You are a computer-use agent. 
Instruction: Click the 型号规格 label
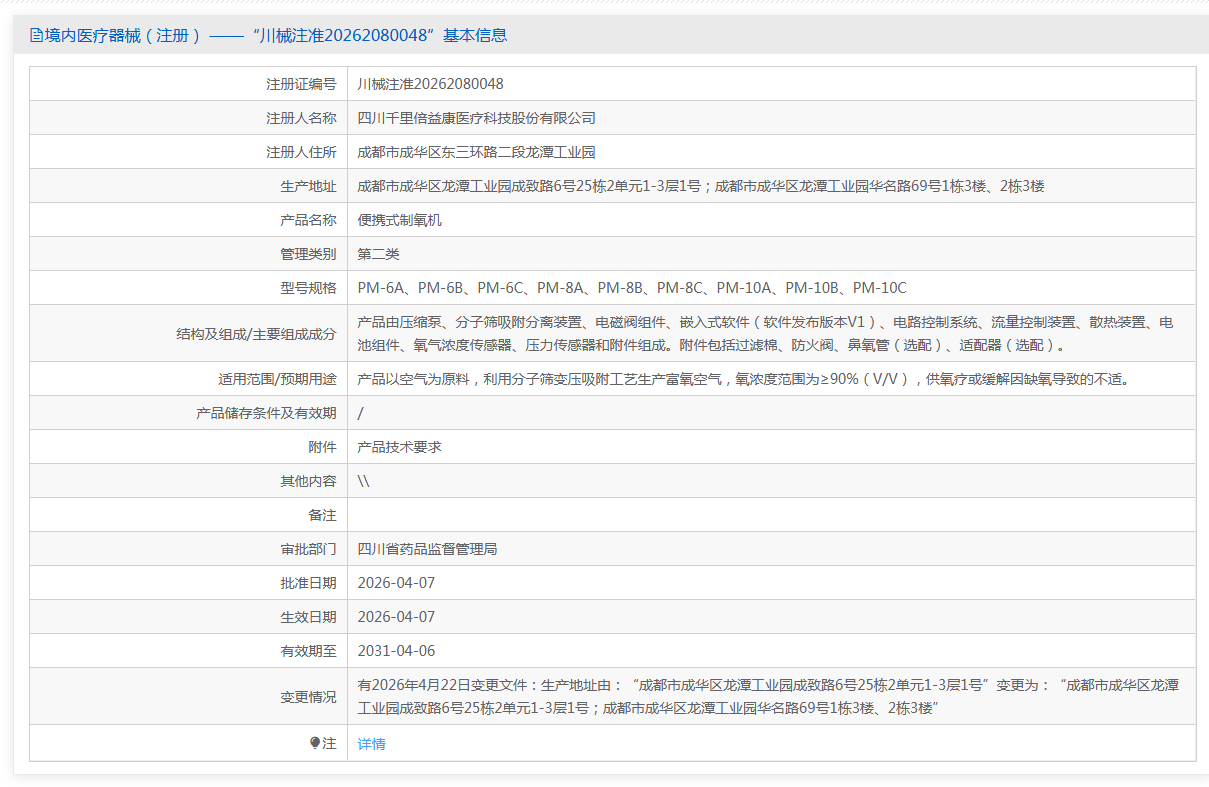click(308, 288)
